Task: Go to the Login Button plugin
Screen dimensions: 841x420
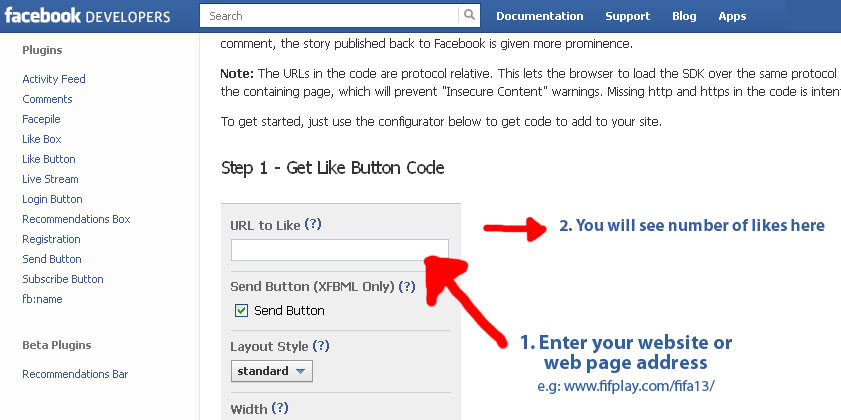Action: pos(52,199)
